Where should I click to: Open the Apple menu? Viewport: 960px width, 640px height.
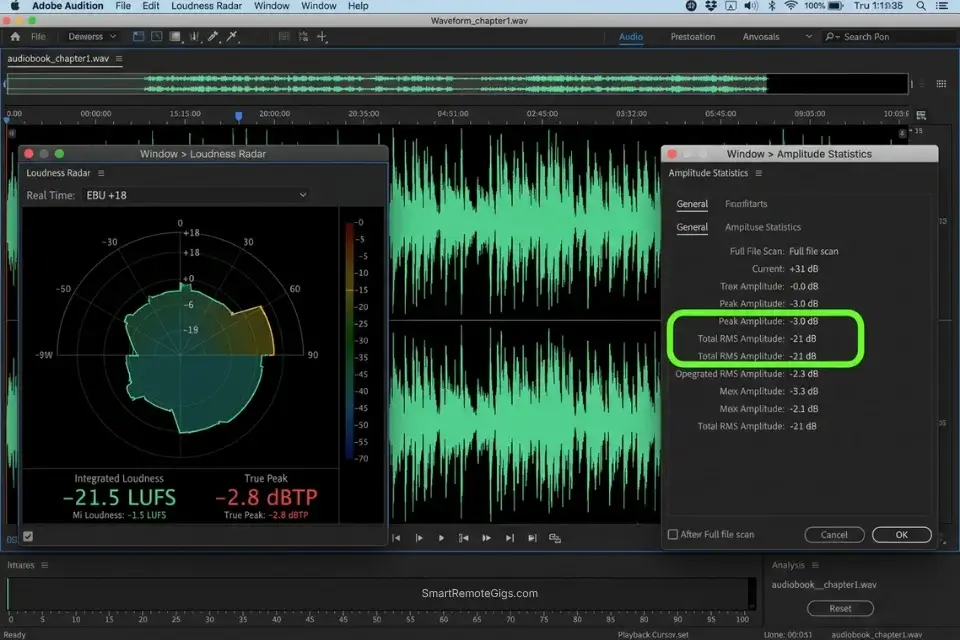tap(15, 6)
